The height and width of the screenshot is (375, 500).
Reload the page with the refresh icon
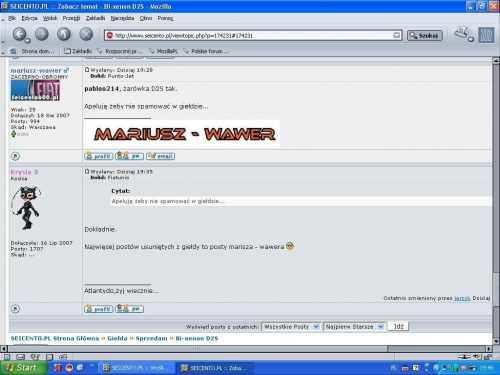point(64,34)
